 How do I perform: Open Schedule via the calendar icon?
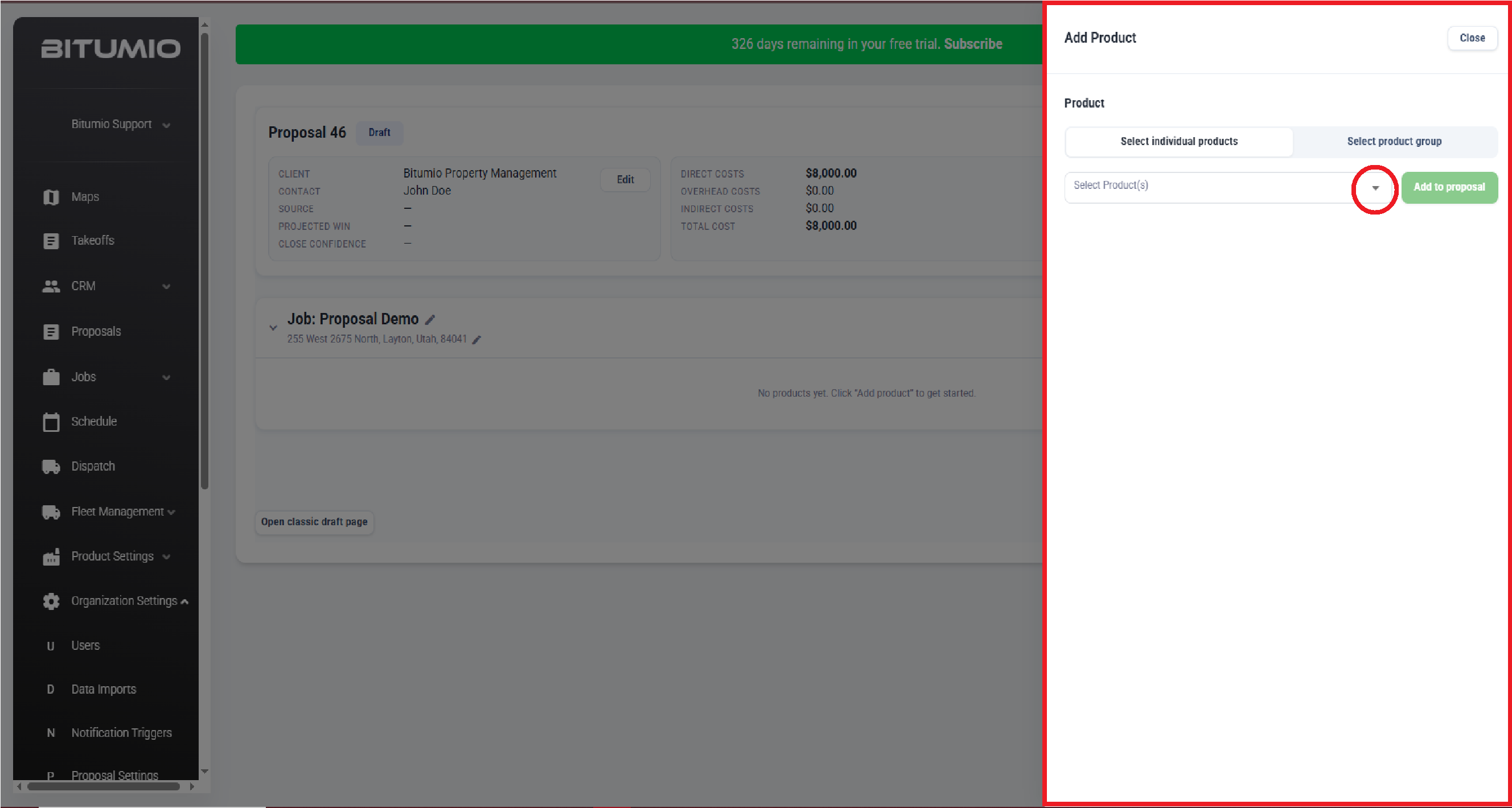51,422
